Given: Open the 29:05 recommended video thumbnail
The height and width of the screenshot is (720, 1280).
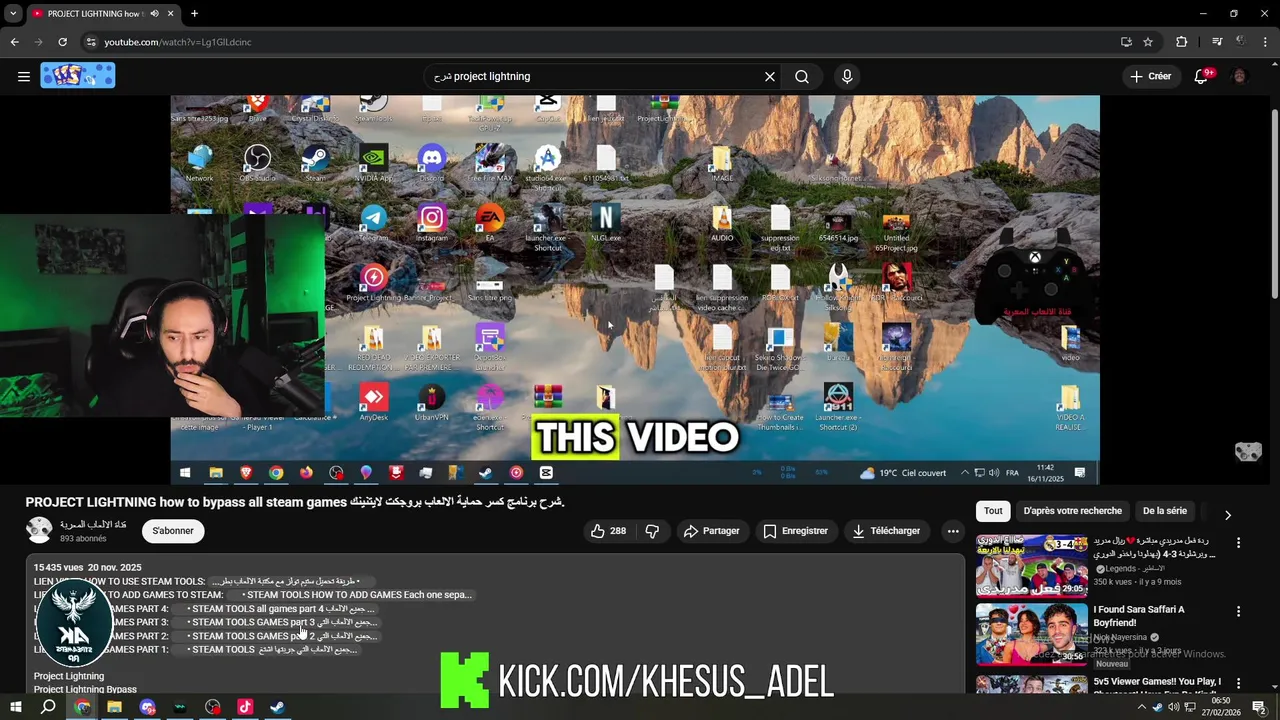Looking at the screenshot, I should 1031,565.
